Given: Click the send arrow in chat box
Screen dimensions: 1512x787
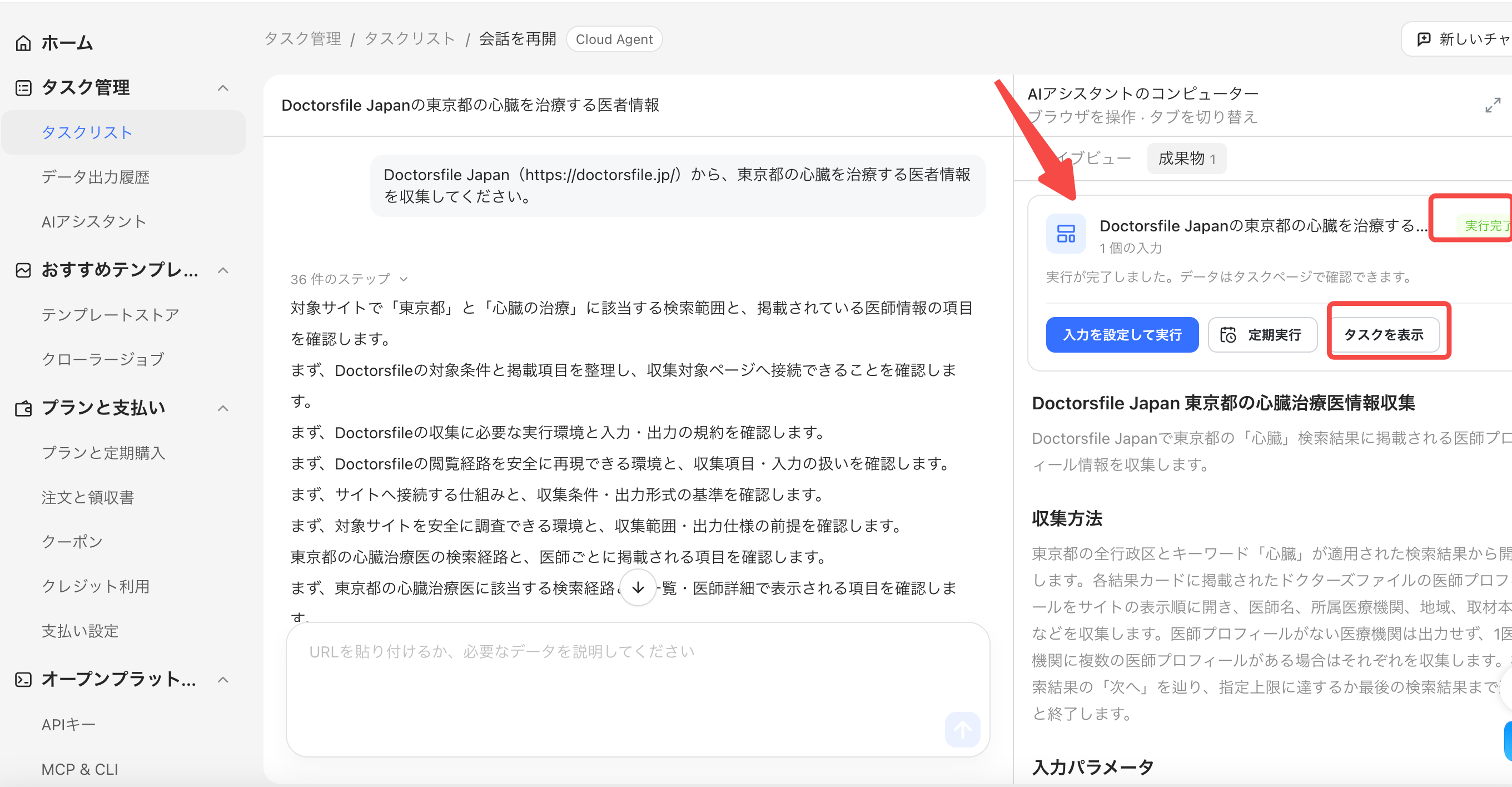Looking at the screenshot, I should point(962,730).
